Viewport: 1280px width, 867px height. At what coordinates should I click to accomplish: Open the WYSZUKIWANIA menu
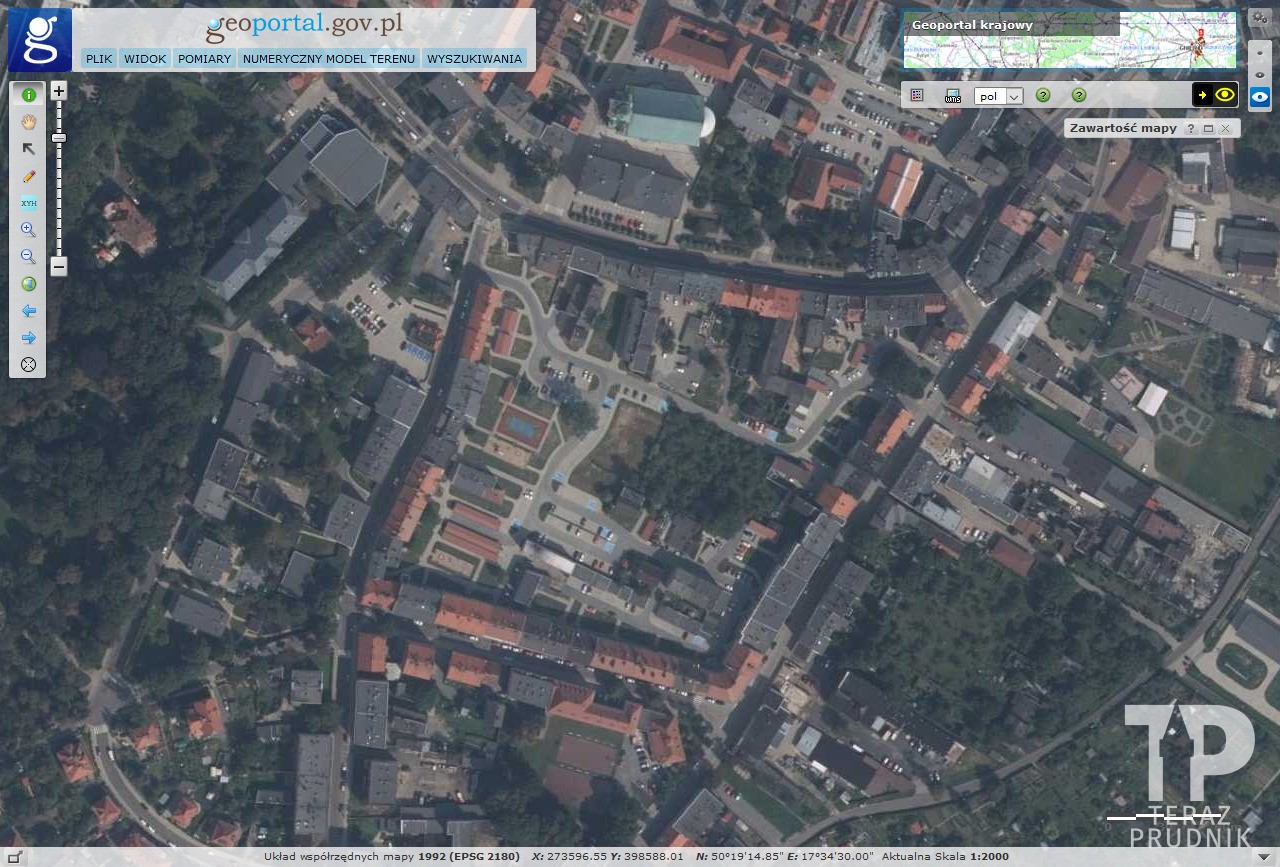(x=474, y=59)
